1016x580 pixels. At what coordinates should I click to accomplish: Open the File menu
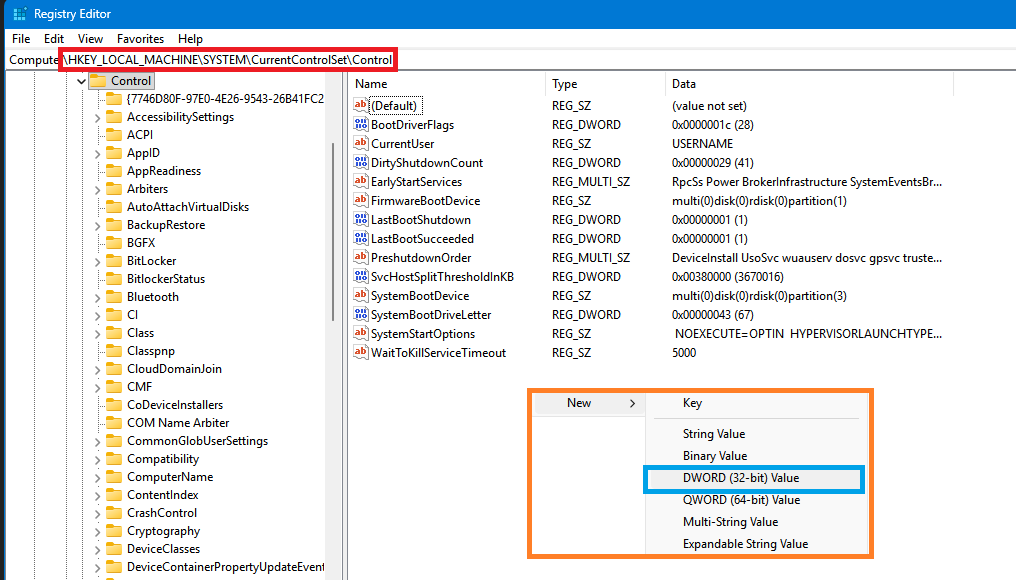click(x=21, y=39)
